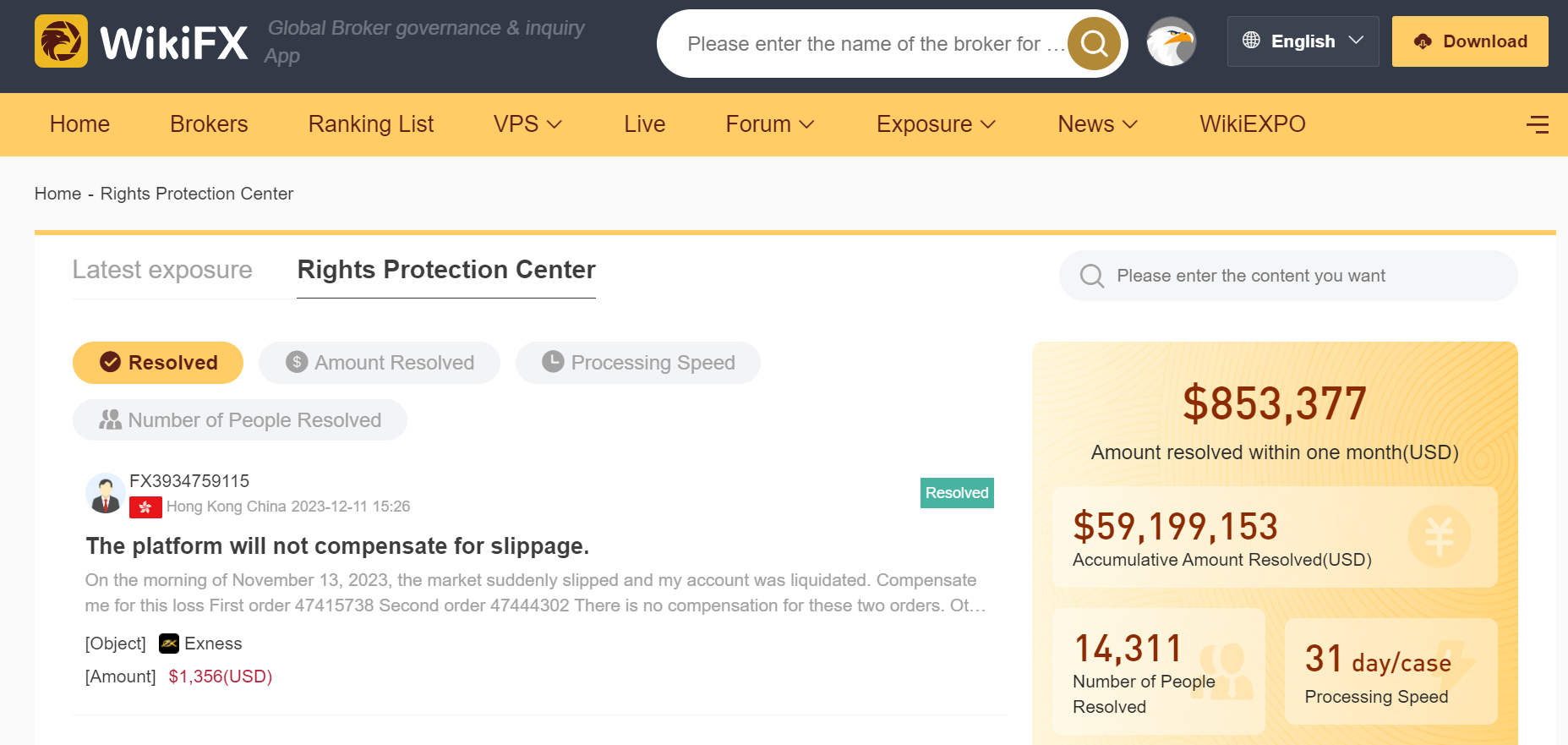Select the Processing Speed filter

[638, 363]
